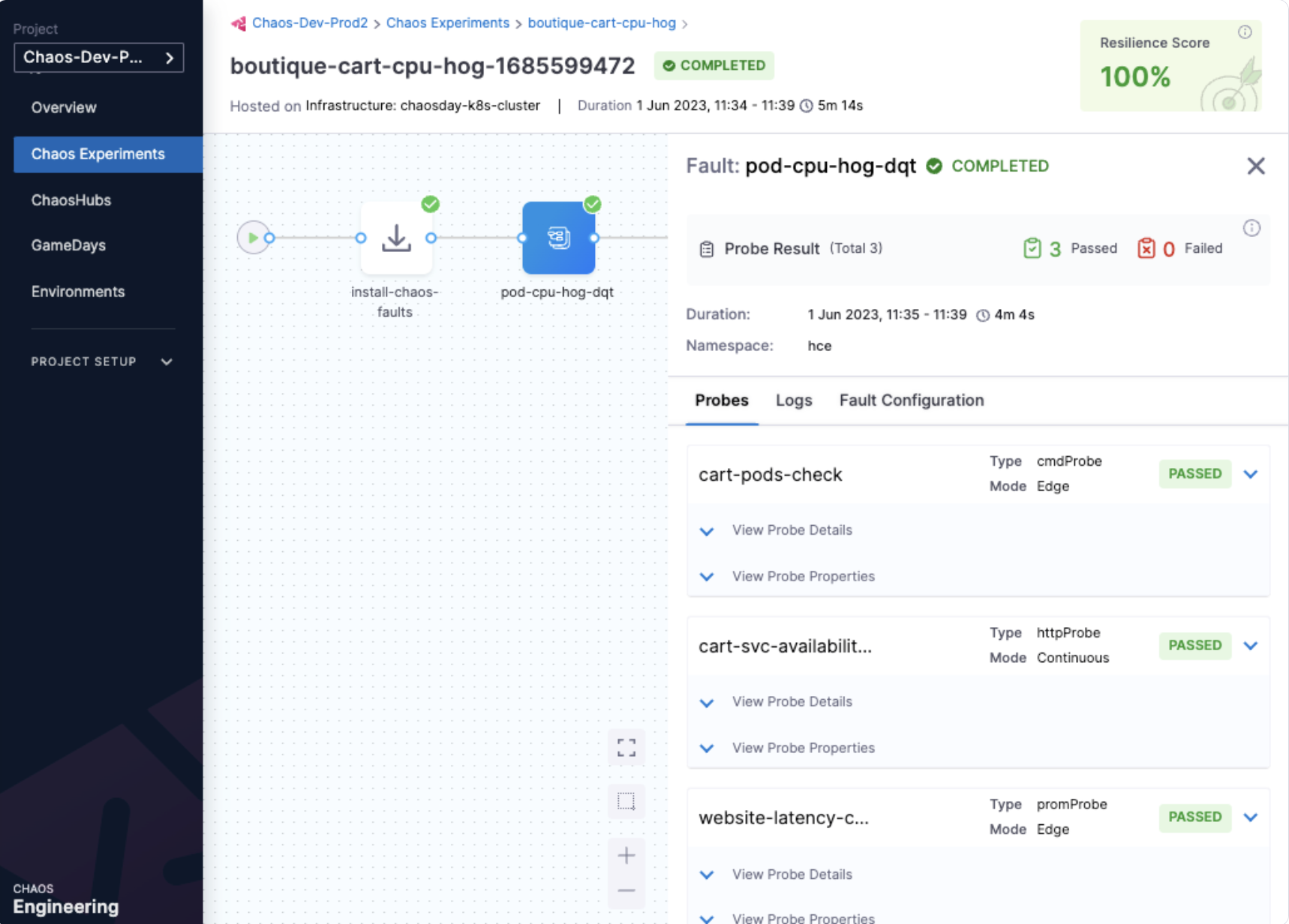1289x924 pixels.
Task: Select the pod-cpu-hog-dqt fault node icon
Action: pos(558,238)
